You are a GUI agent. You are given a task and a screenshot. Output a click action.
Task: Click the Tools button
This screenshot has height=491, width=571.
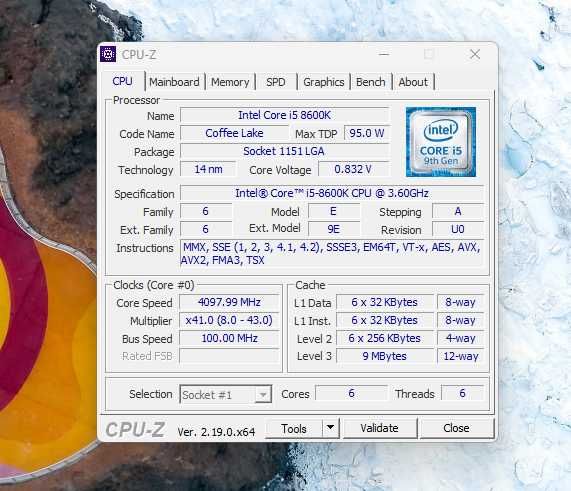pyautogui.click(x=294, y=428)
